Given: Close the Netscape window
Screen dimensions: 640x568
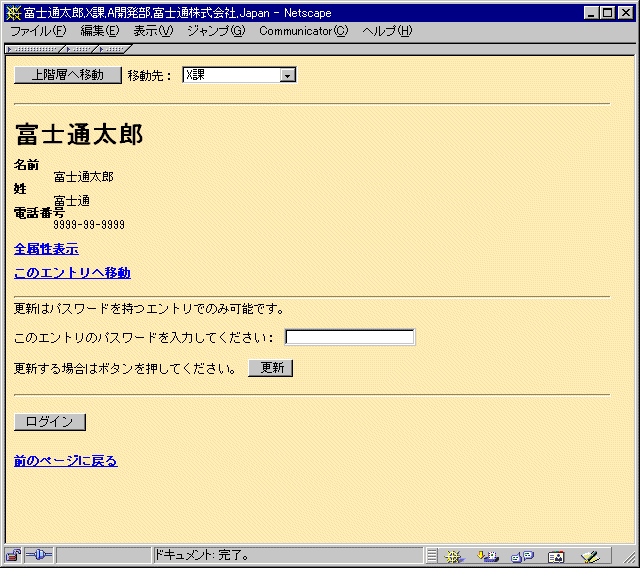Looking at the screenshot, I should (626, 13).
